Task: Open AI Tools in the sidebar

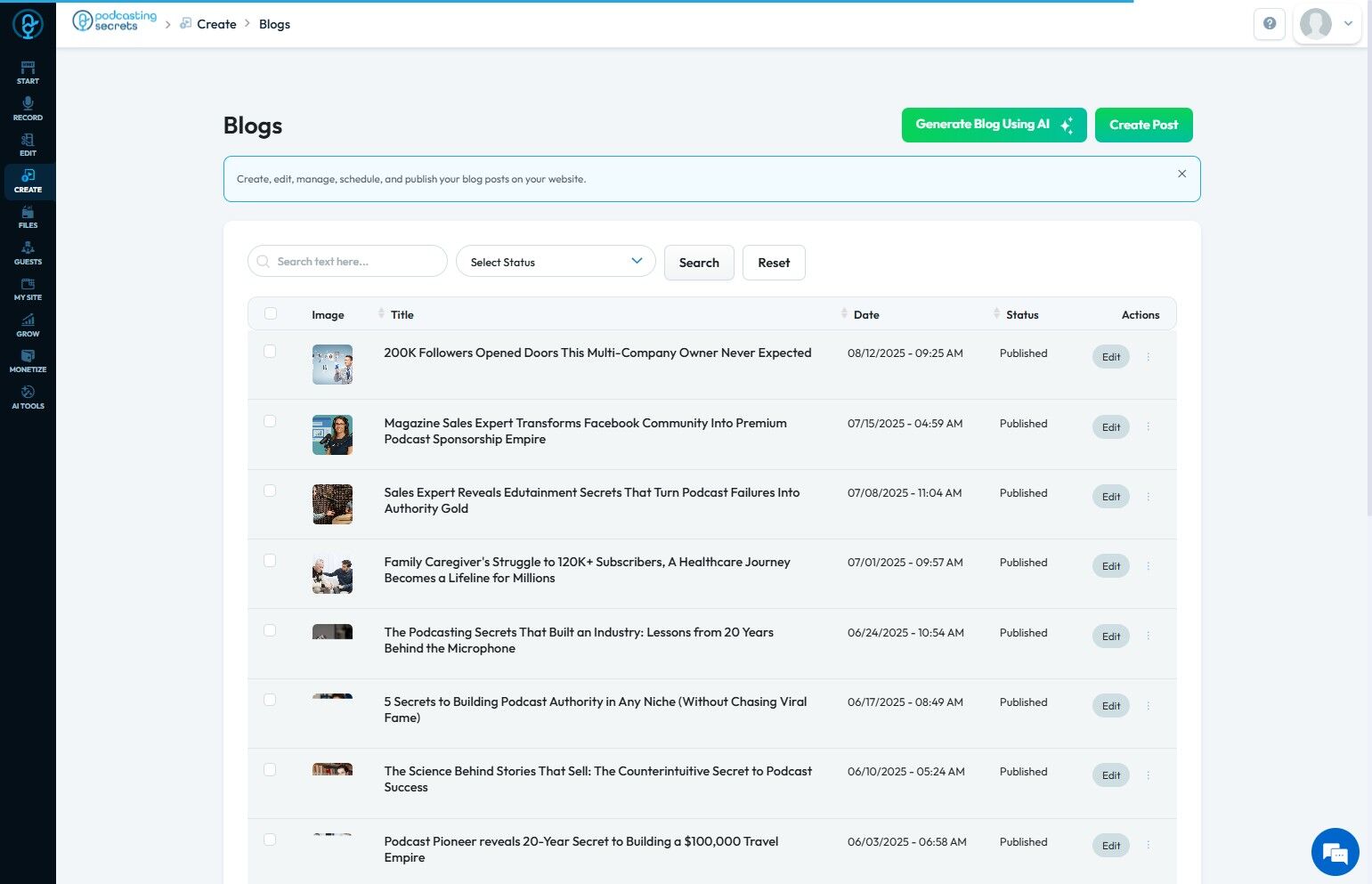Action: pyautogui.click(x=28, y=397)
